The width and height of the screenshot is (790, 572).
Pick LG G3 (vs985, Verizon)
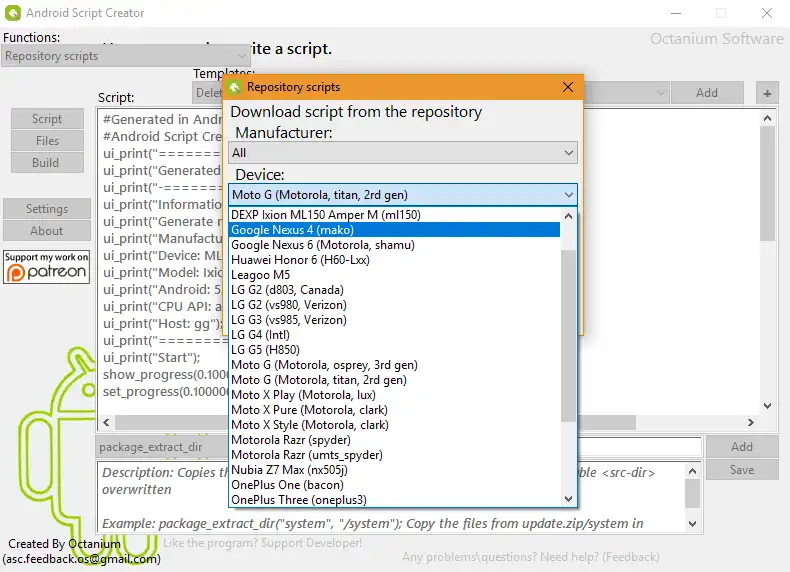tap(394, 320)
